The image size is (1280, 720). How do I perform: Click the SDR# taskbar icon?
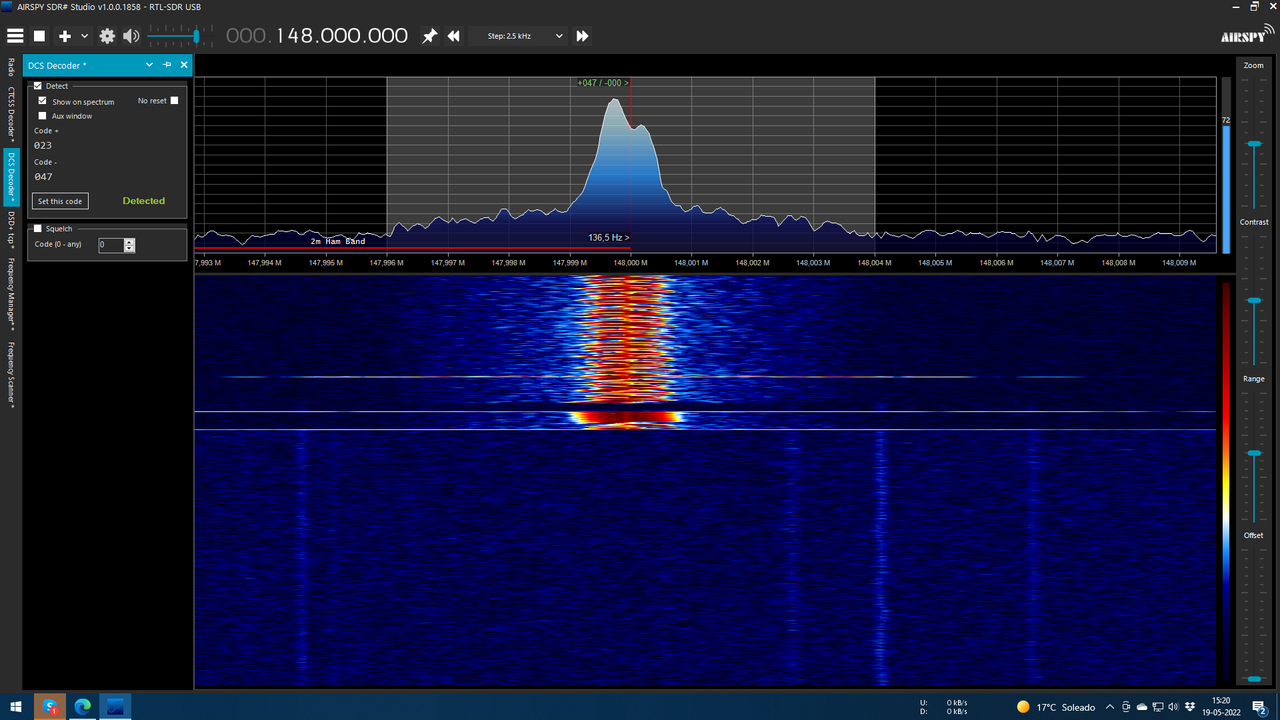[x=115, y=706]
